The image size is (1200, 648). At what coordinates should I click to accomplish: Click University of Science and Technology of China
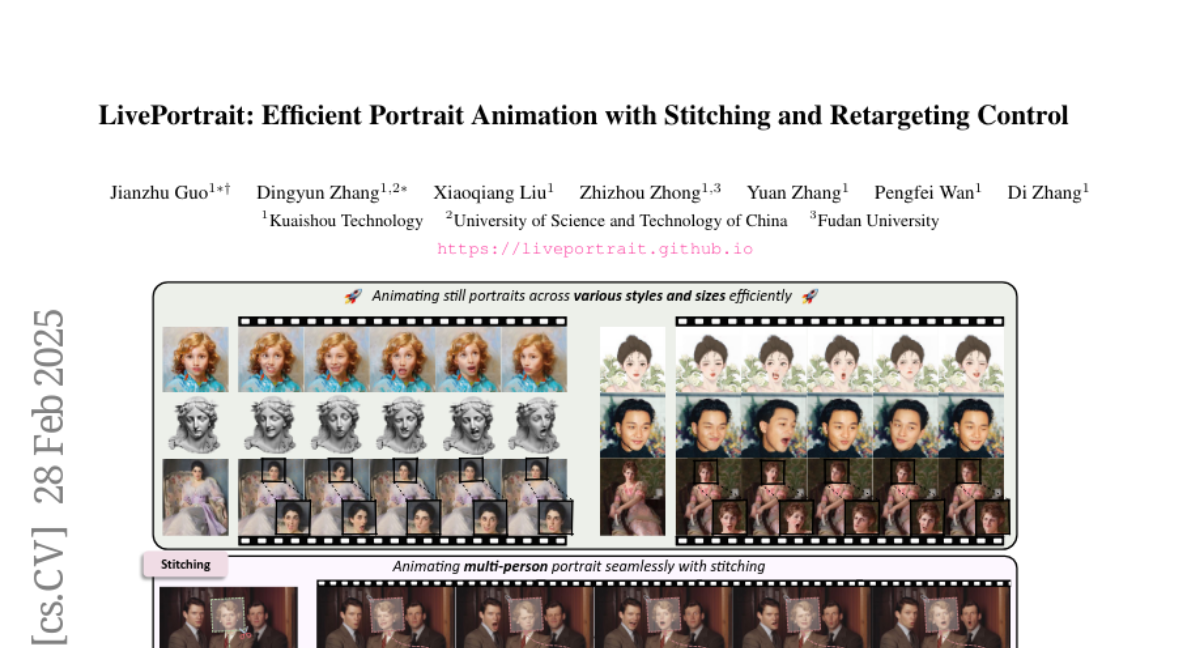(x=618, y=221)
